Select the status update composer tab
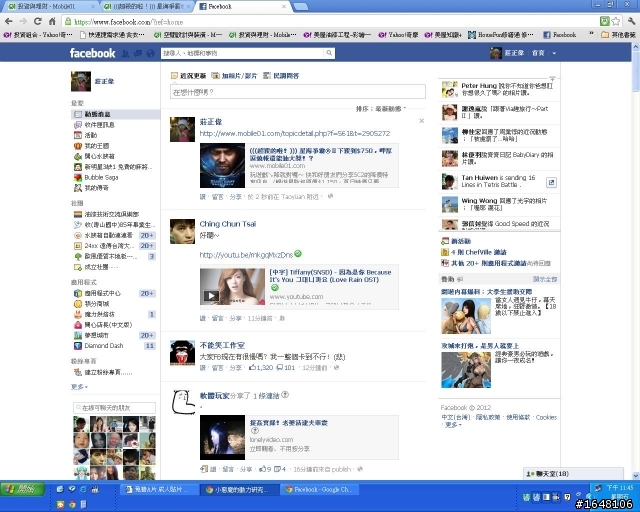 tap(189, 76)
